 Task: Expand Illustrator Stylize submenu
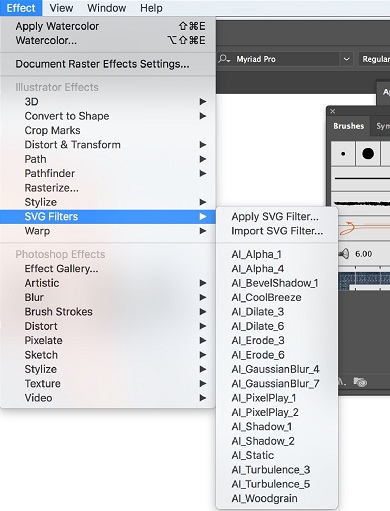[x=108, y=202]
